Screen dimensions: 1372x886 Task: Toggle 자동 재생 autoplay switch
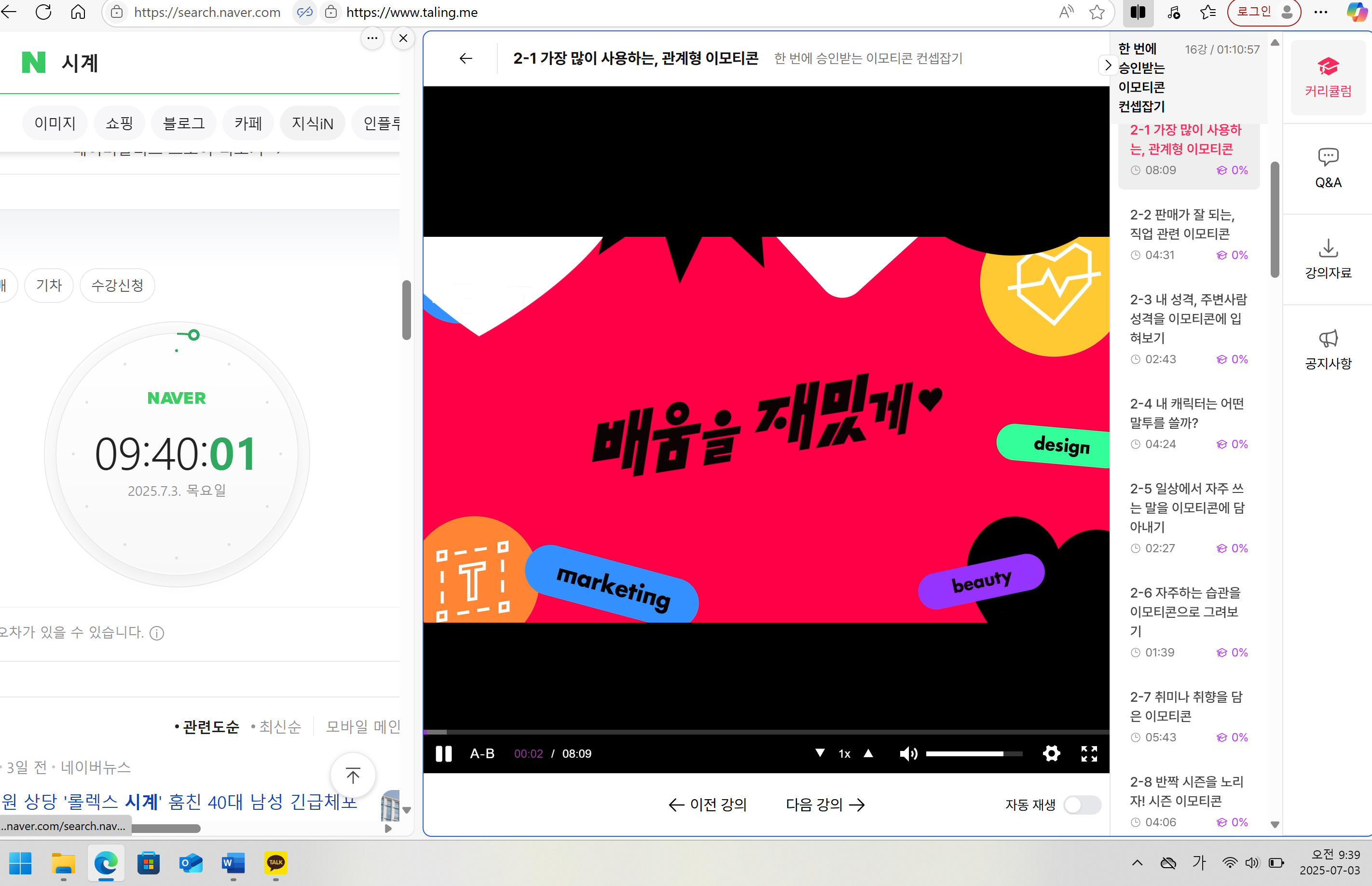(1082, 804)
